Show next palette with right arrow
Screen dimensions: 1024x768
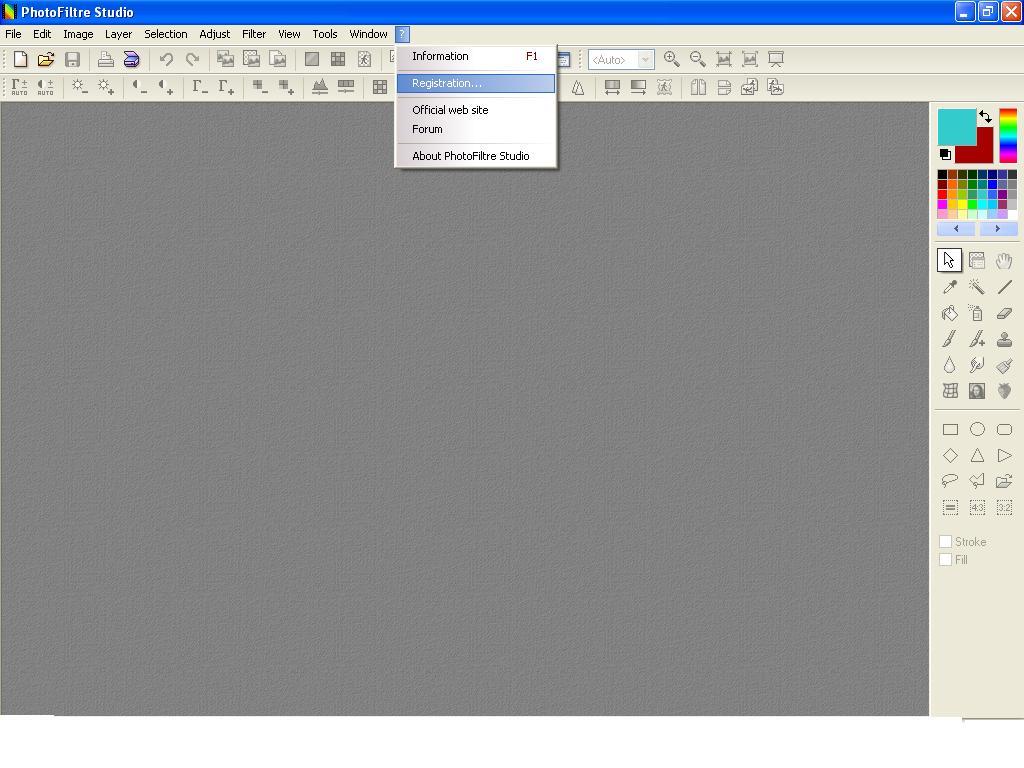tap(997, 229)
